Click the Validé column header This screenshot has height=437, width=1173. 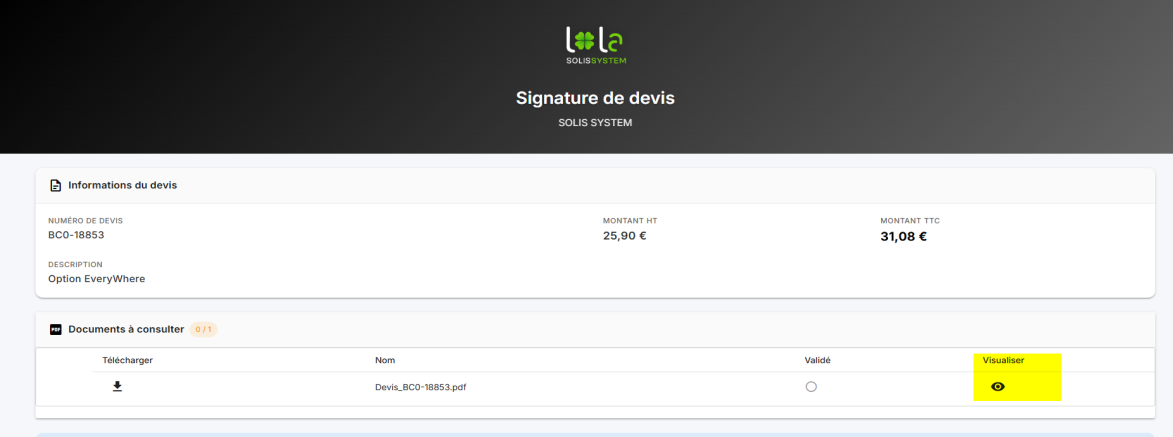[x=818, y=360]
